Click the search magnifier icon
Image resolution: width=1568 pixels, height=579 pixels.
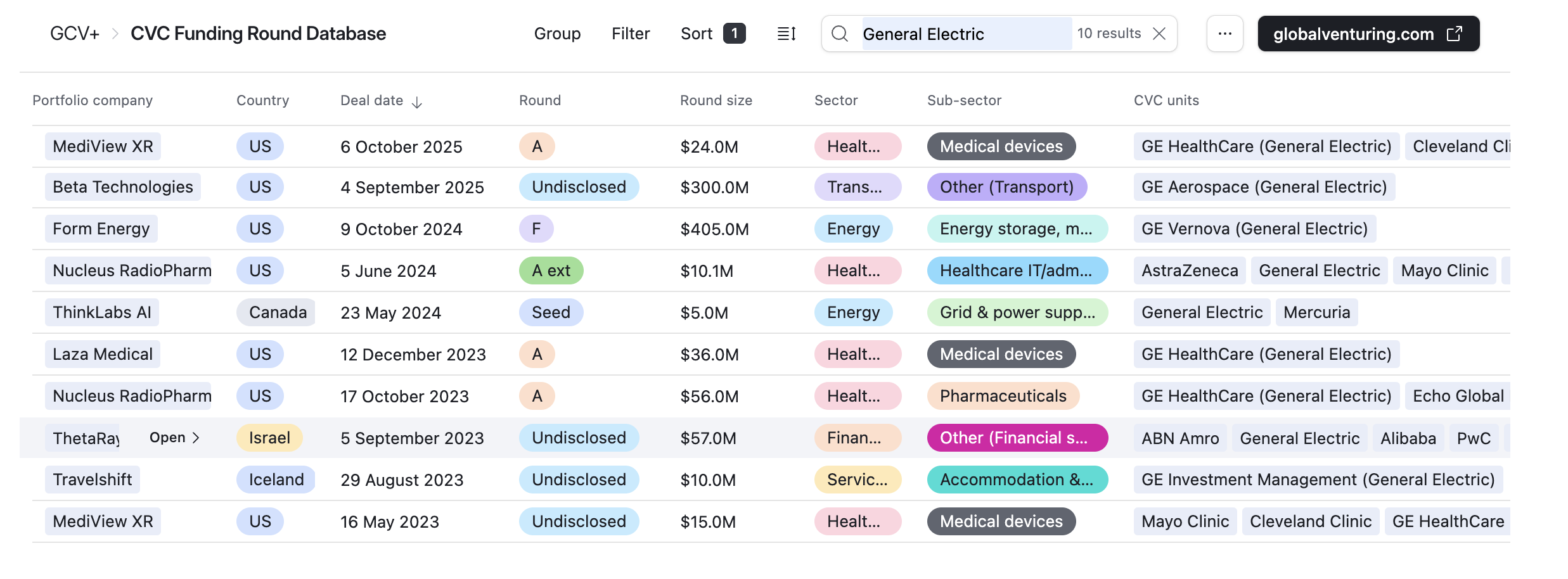(839, 34)
